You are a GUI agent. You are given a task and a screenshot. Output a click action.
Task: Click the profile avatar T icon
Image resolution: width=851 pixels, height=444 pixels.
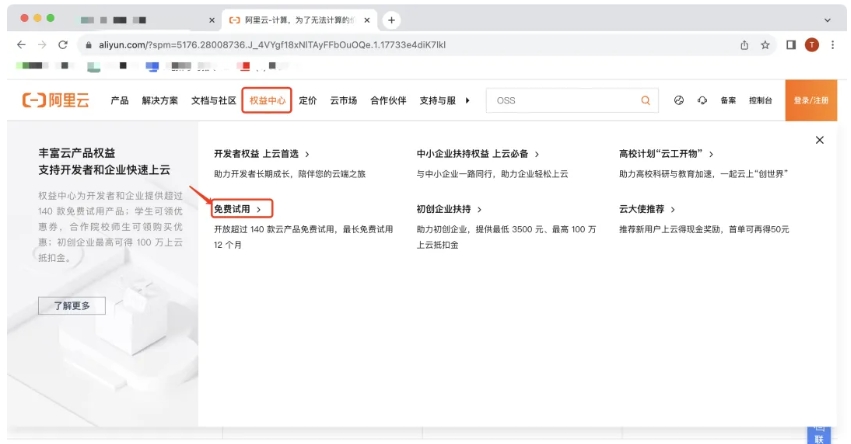click(x=812, y=45)
